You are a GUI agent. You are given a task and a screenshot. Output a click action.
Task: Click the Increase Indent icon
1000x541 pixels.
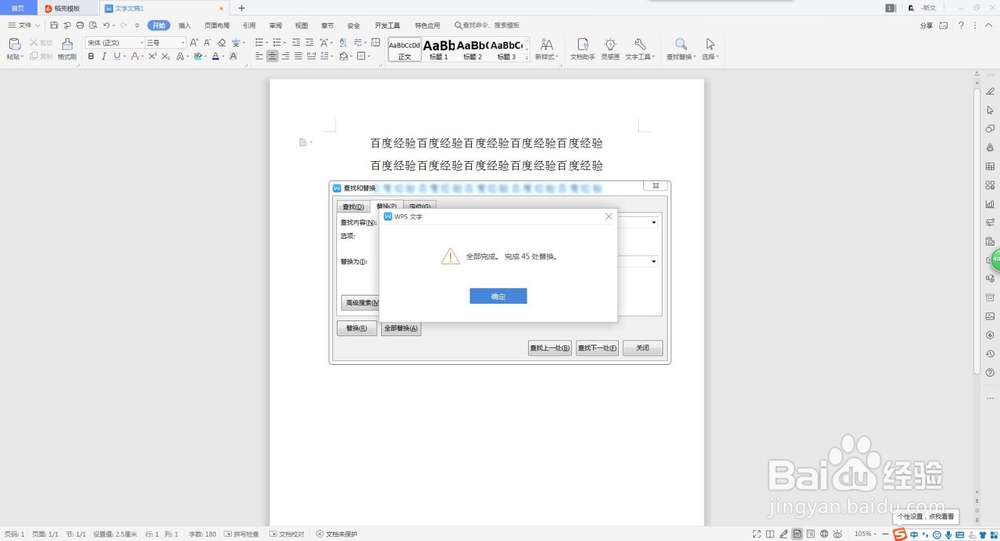pos(309,43)
